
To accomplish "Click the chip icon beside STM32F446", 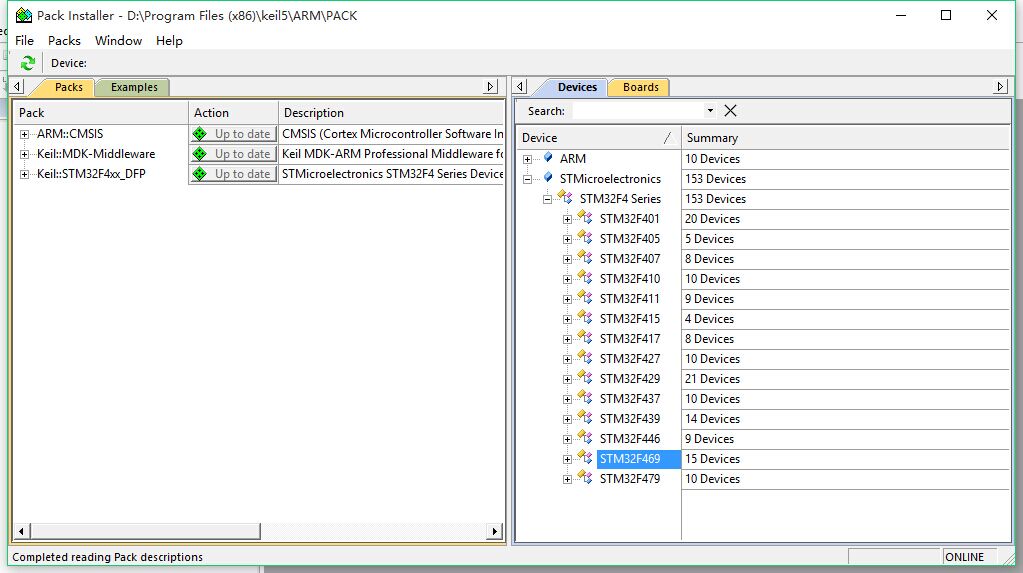I will point(585,437).
